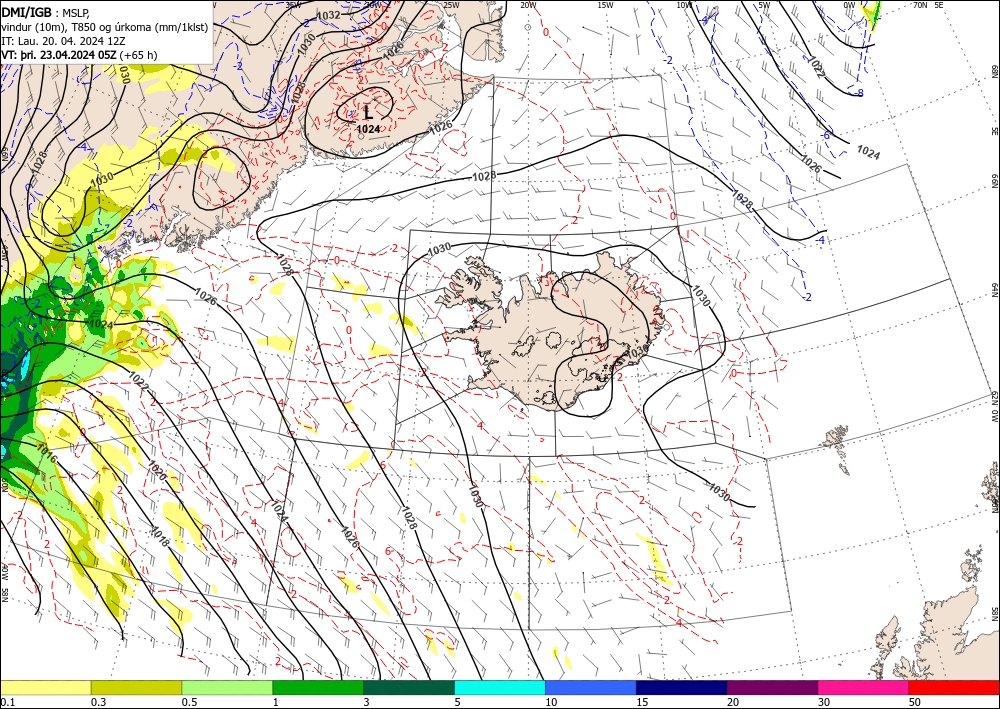Click the '0.1' legend scale value
Image resolution: width=1000 pixels, height=709 pixels.
click(7, 702)
